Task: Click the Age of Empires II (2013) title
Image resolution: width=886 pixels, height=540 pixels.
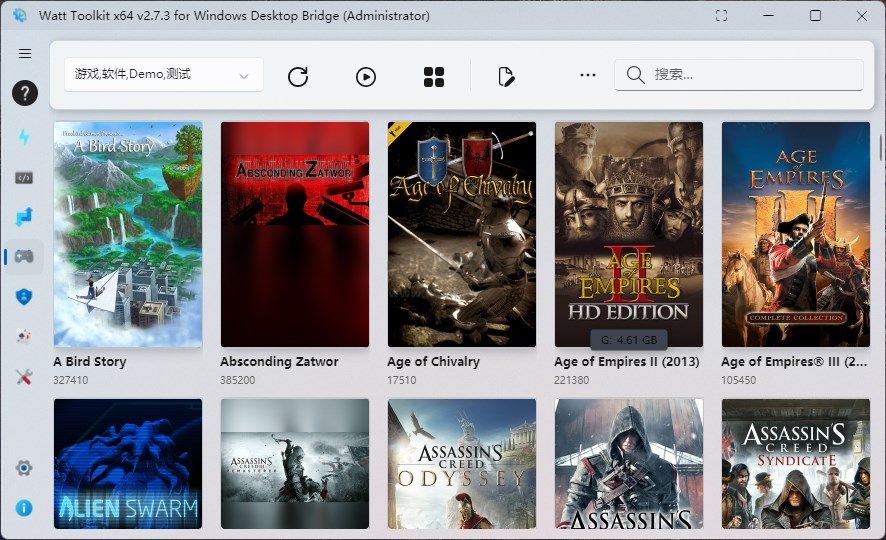Action: tap(627, 362)
